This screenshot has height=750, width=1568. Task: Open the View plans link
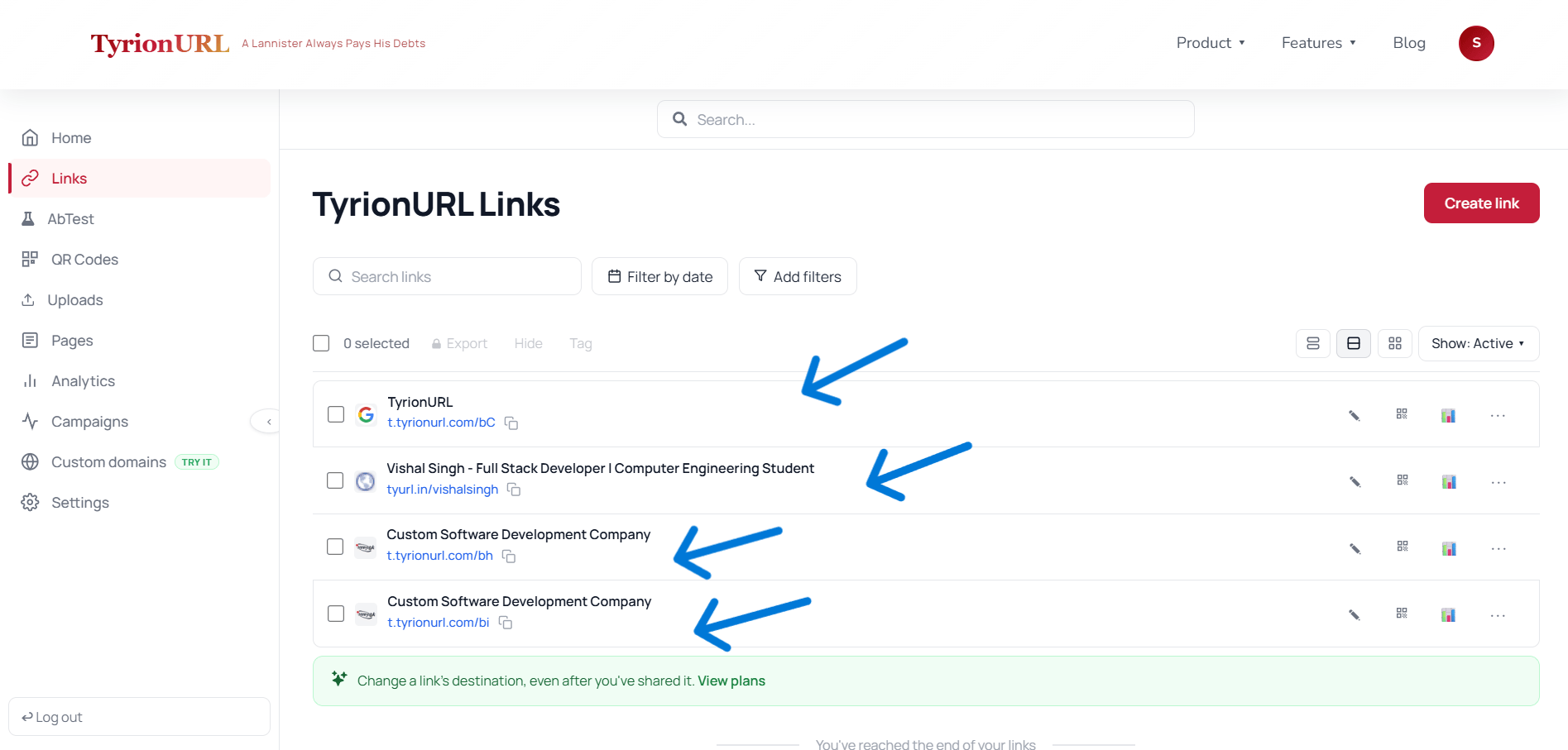pyautogui.click(x=731, y=681)
